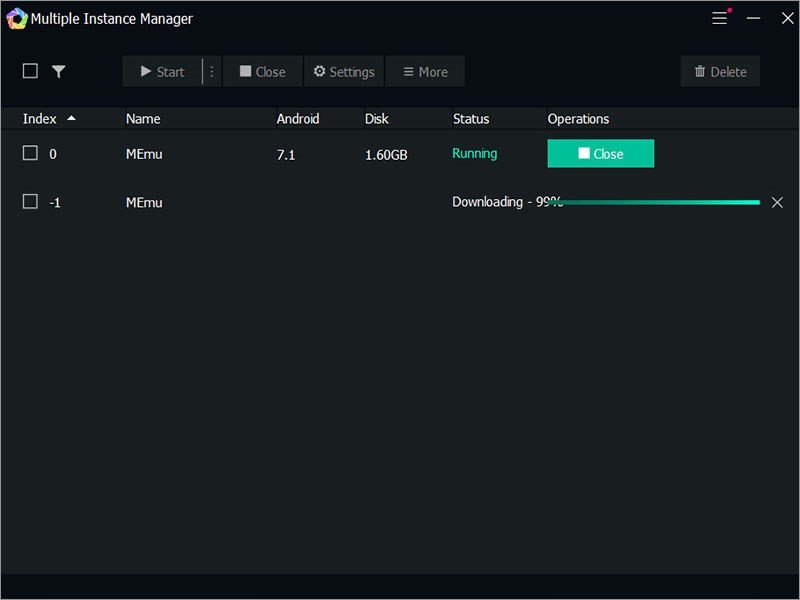Open the More dropdown menu
The height and width of the screenshot is (600, 800).
coord(425,71)
